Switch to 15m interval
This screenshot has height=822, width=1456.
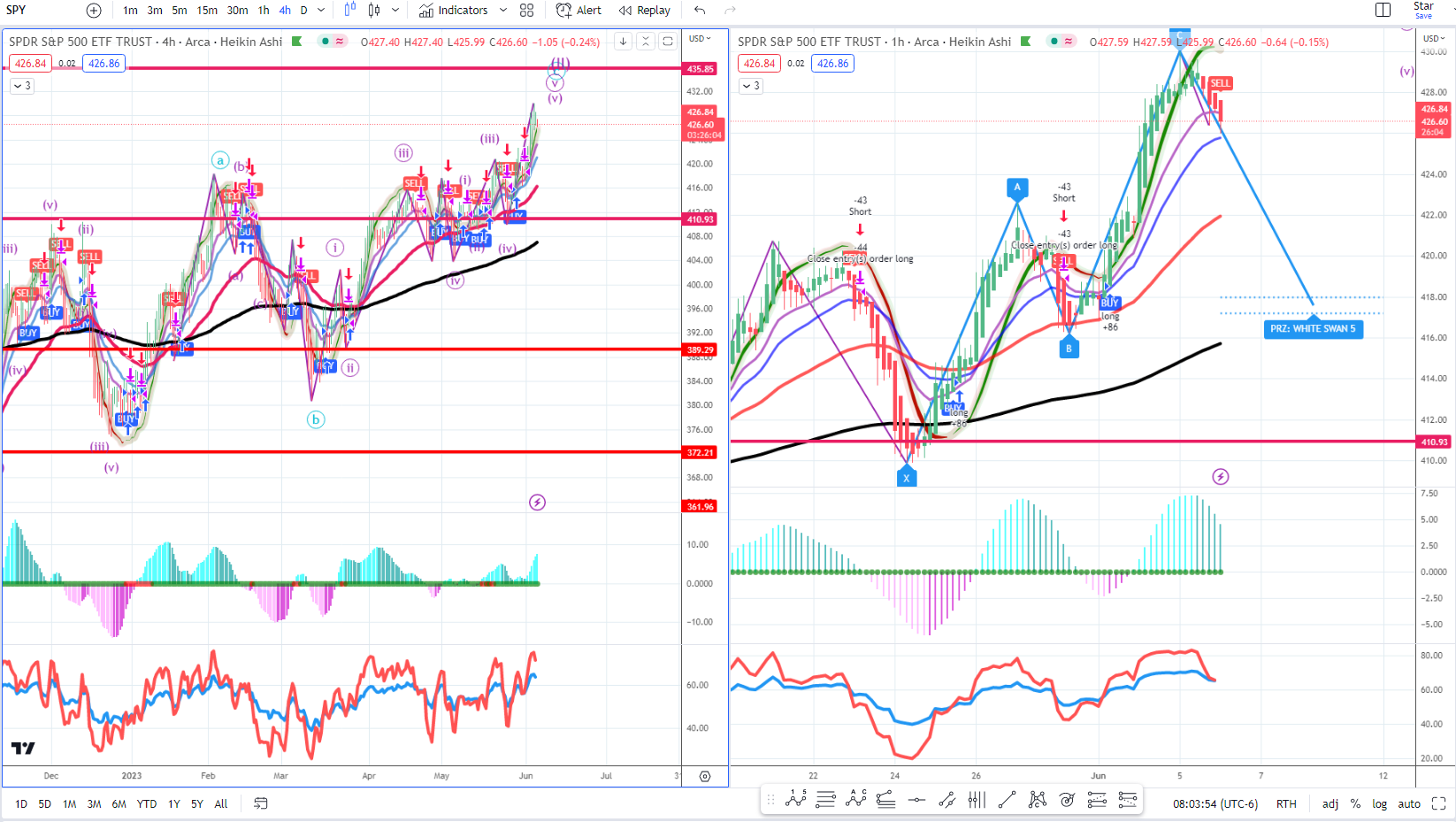coord(207,11)
